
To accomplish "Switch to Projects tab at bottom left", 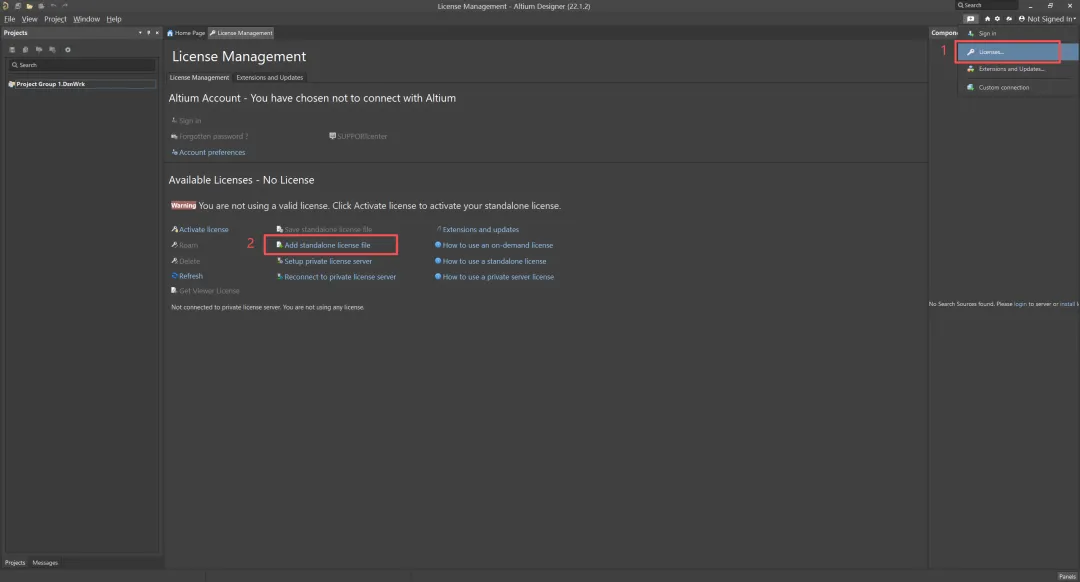I will (x=14, y=563).
